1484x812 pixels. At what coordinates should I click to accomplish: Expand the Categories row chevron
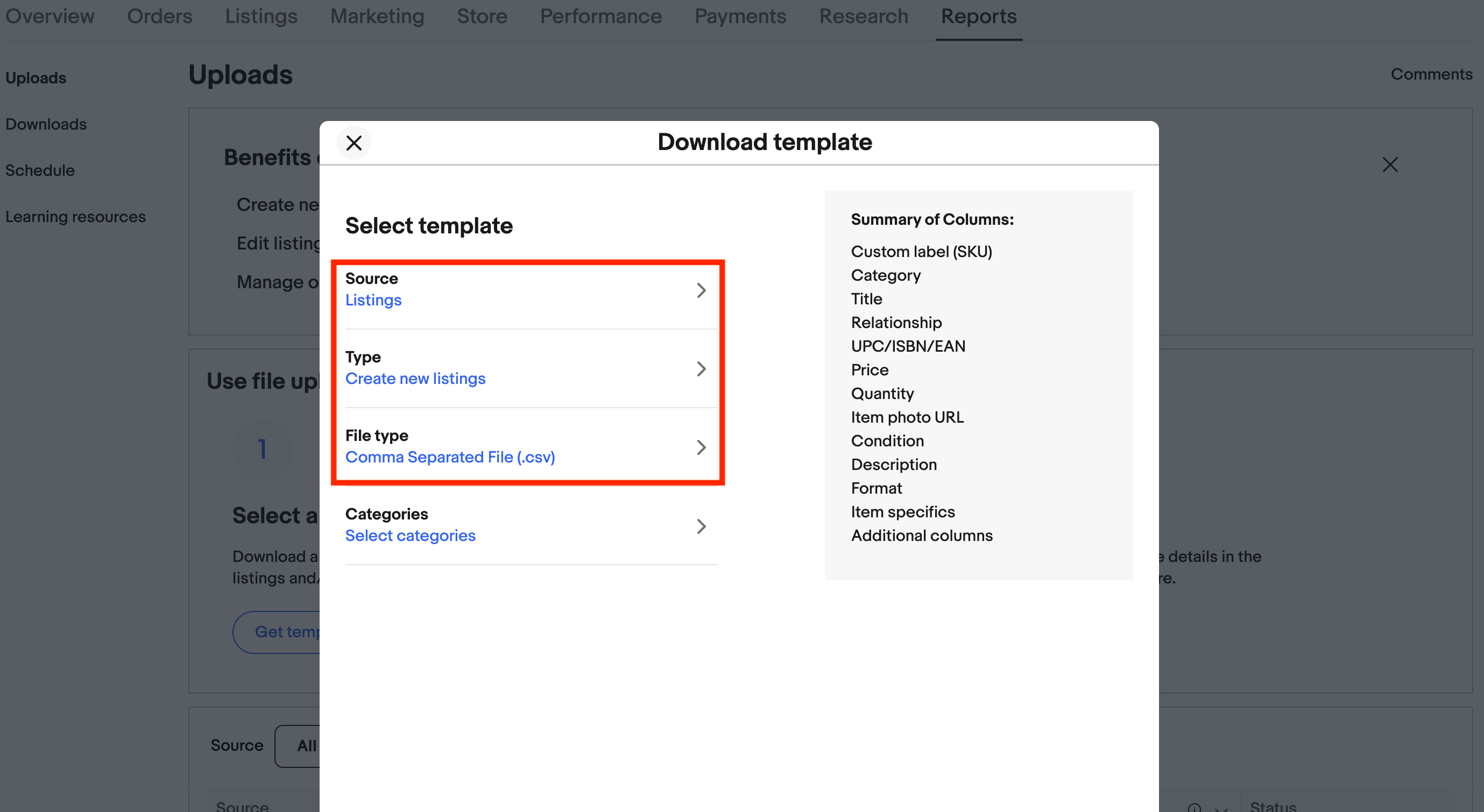701,526
